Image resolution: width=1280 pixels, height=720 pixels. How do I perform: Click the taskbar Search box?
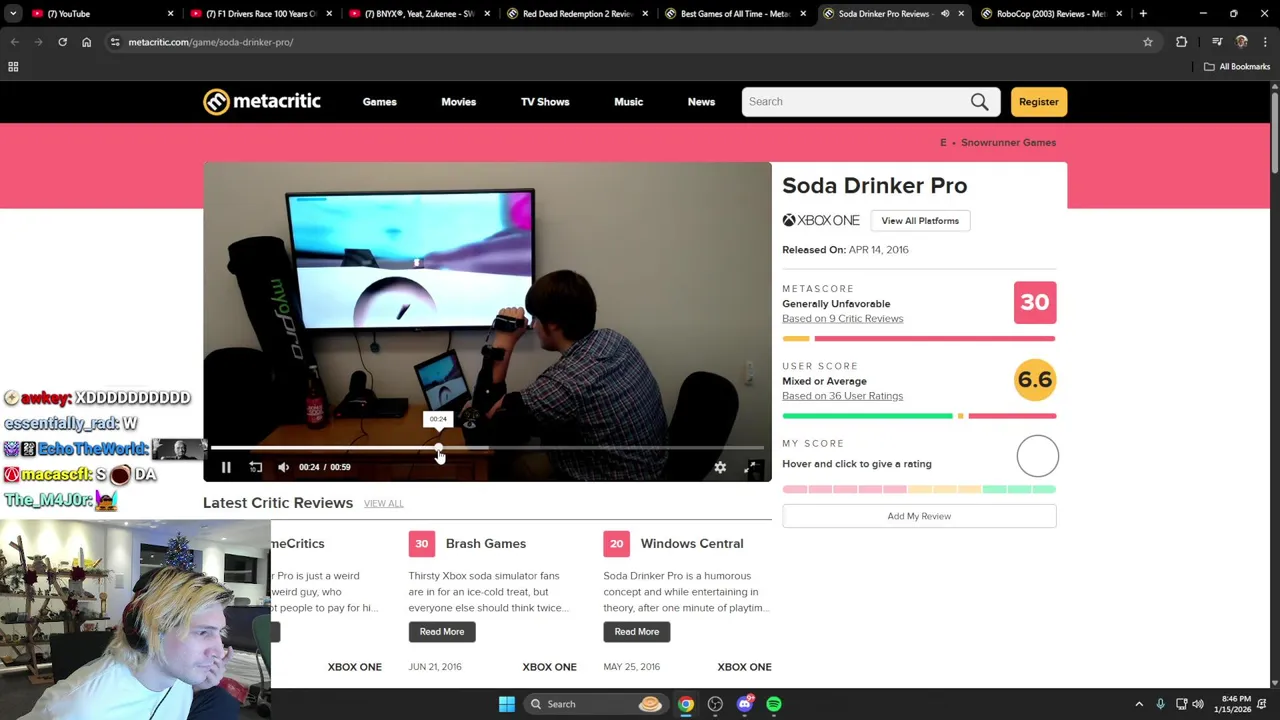[x=597, y=704]
